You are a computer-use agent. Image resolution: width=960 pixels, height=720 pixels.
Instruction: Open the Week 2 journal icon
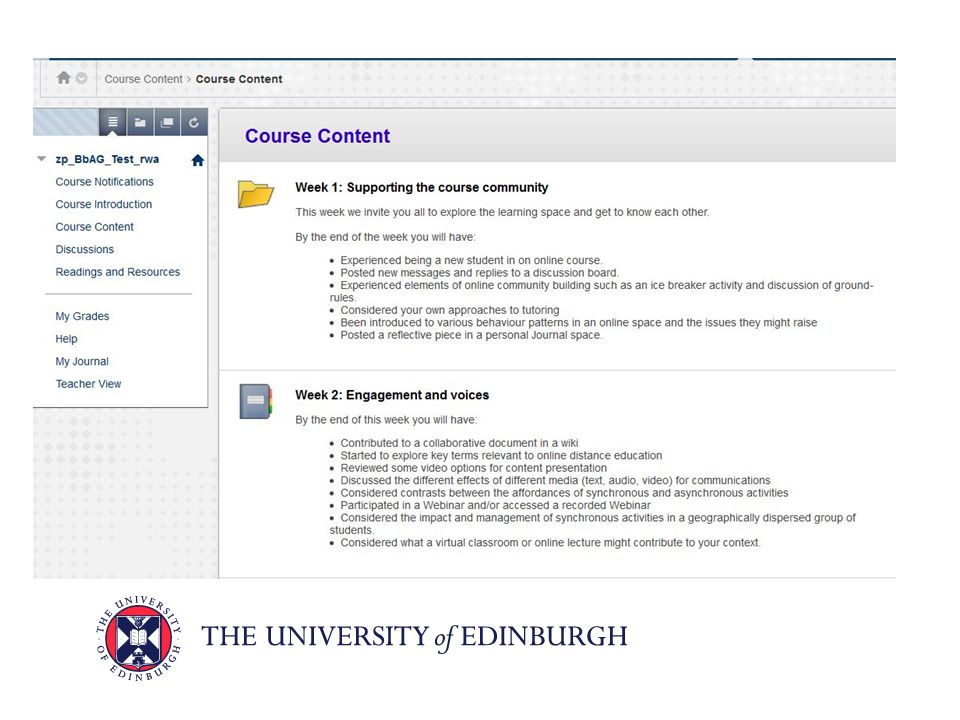coord(256,401)
